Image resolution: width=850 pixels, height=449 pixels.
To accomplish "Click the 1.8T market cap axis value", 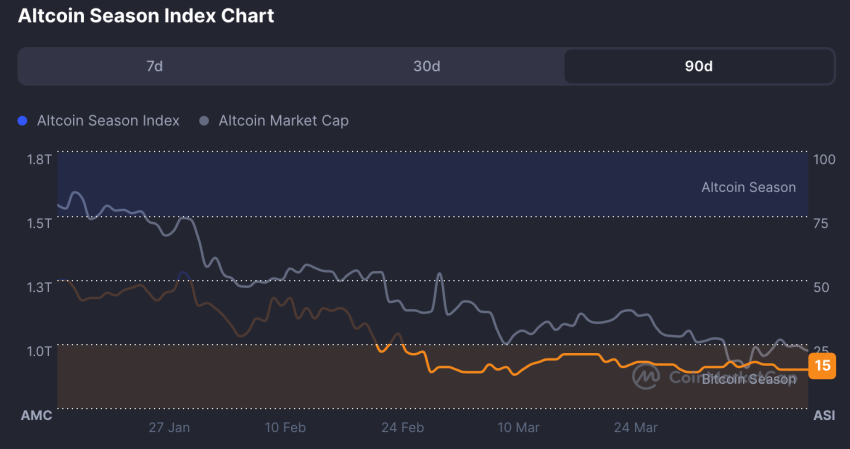I will click(x=39, y=159).
